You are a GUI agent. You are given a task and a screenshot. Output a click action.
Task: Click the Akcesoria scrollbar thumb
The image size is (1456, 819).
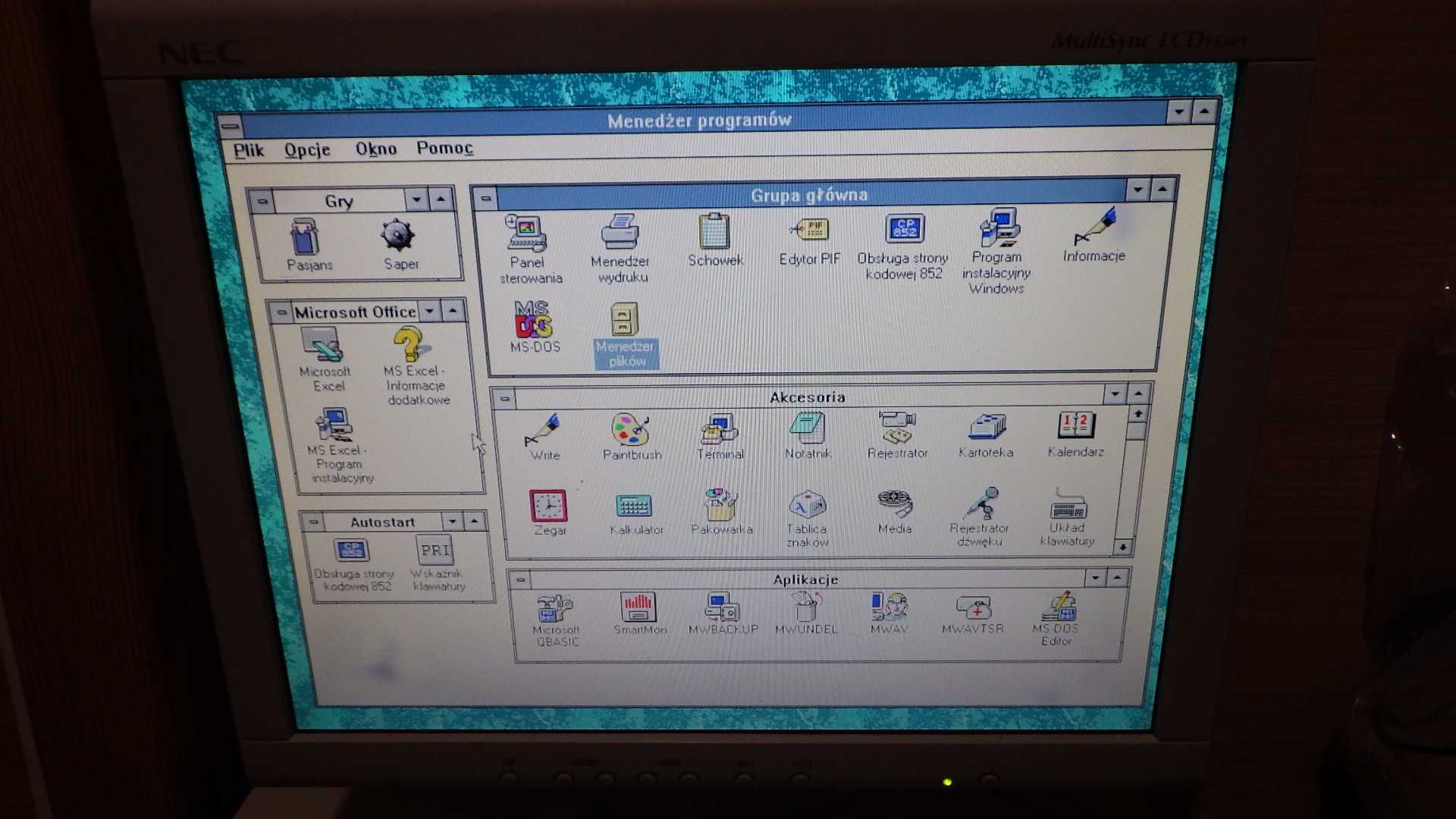click(1136, 431)
